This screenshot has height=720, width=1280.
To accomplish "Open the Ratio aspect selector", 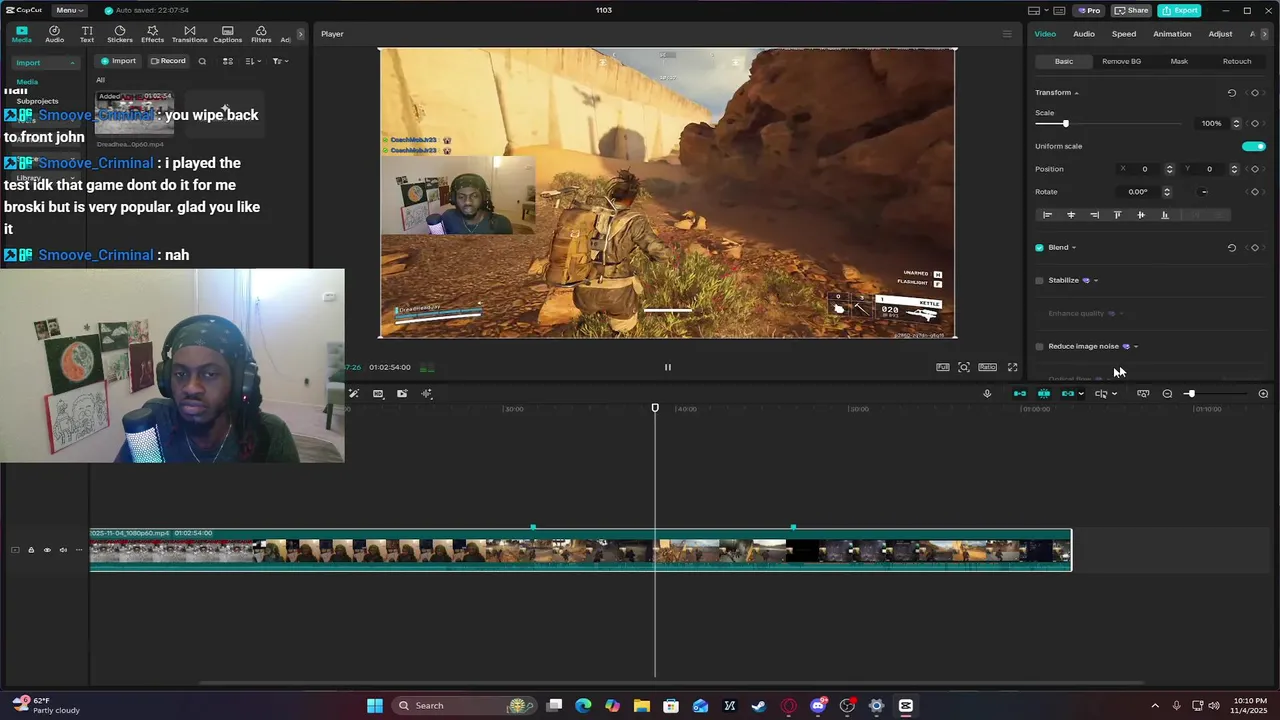I will [x=987, y=367].
